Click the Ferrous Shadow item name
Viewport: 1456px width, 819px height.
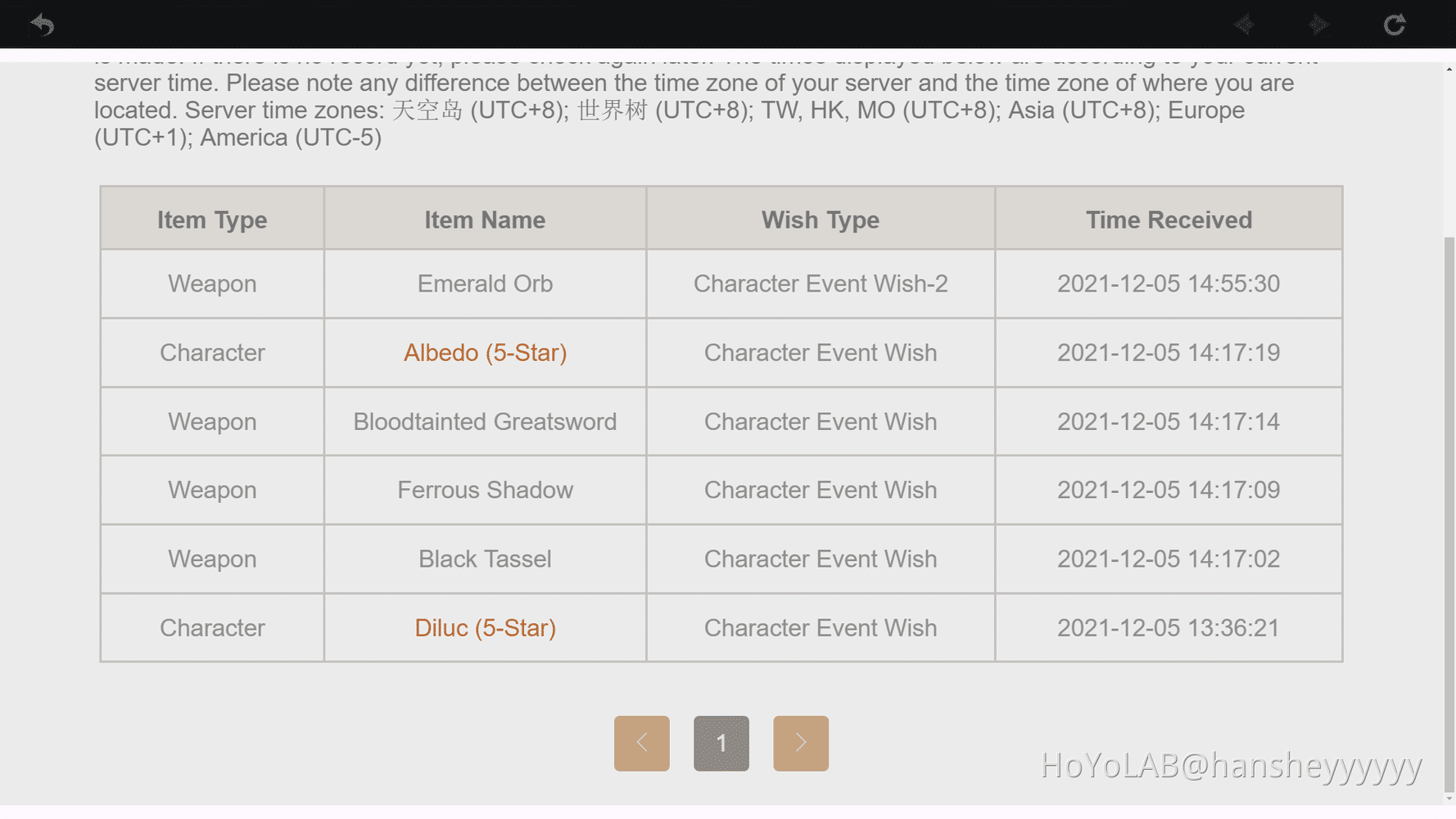485,490
